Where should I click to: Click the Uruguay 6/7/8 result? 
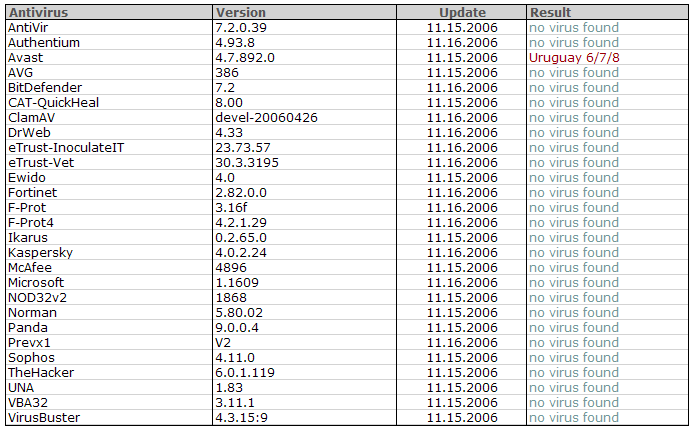[574, 58]
